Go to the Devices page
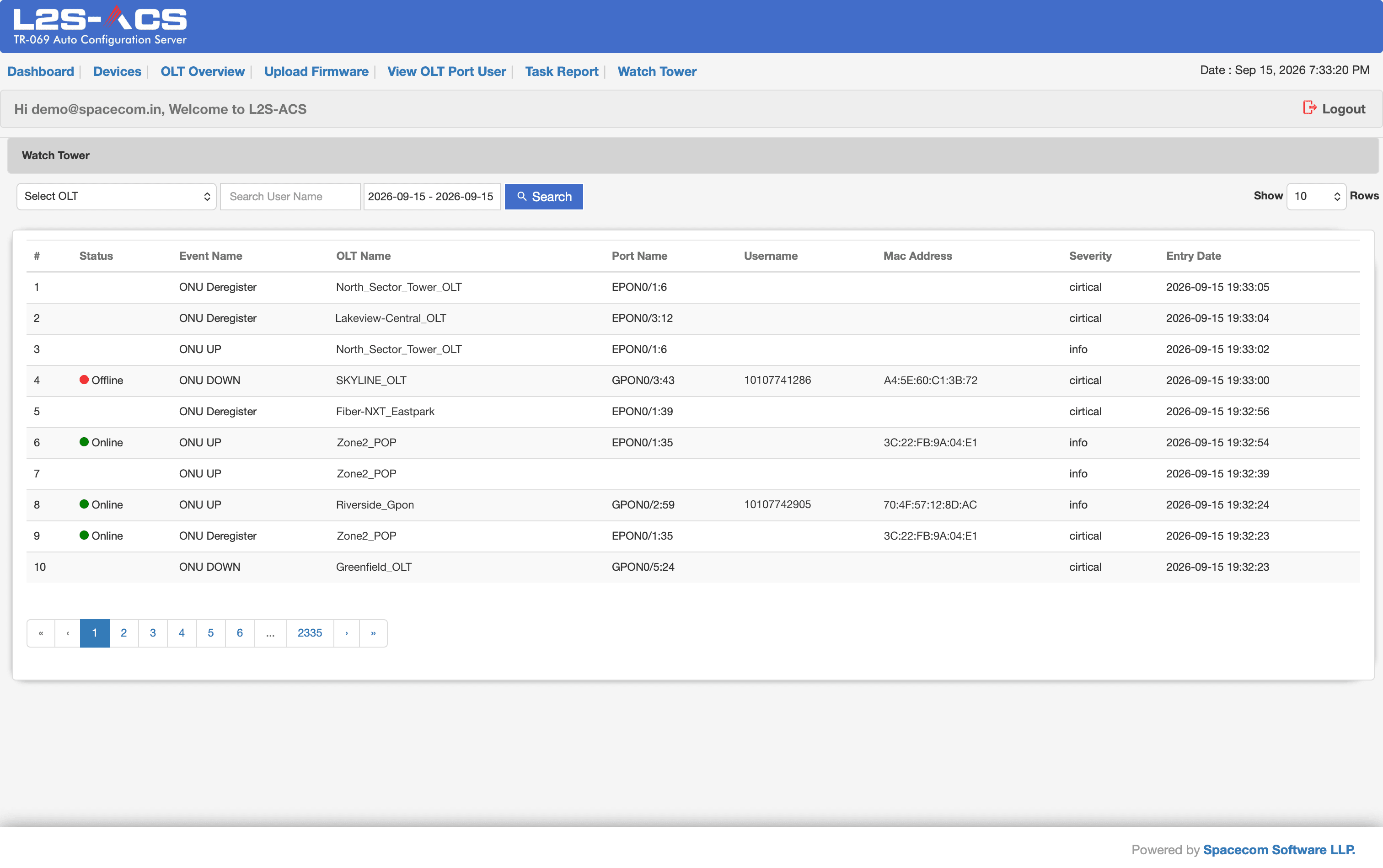This screenshot has height=868, width=1383. tap(117, 71)
